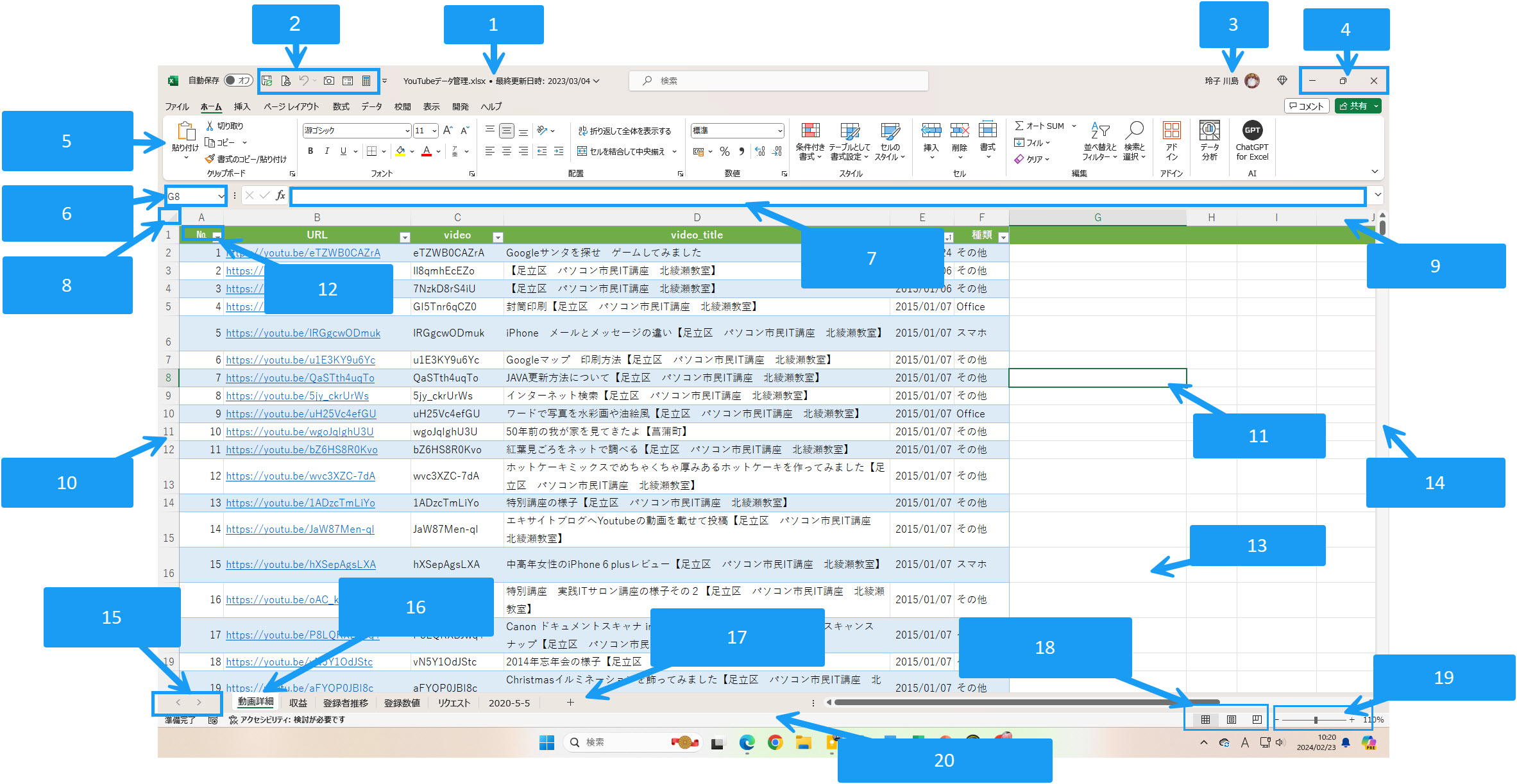
Task: Open the youtu.be/IRGgcwODmuk hyperlink
Action: click(303, 333)
